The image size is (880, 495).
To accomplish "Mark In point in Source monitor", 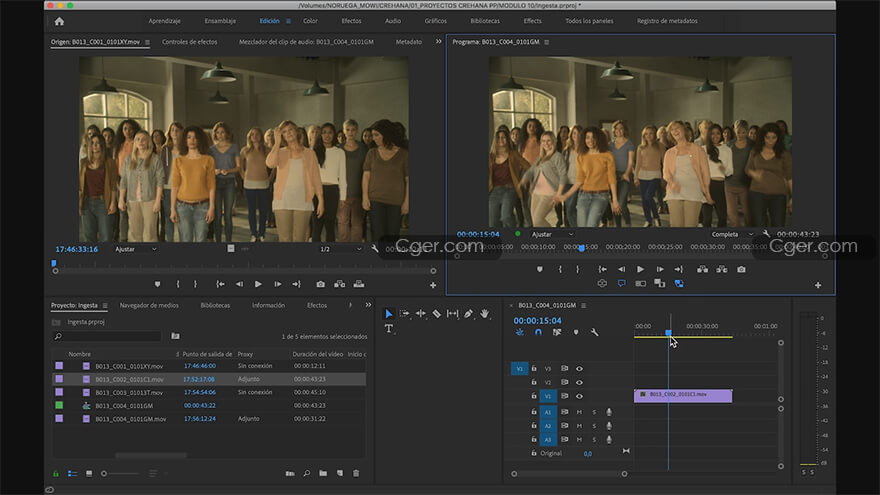I will tap(178, 285).
